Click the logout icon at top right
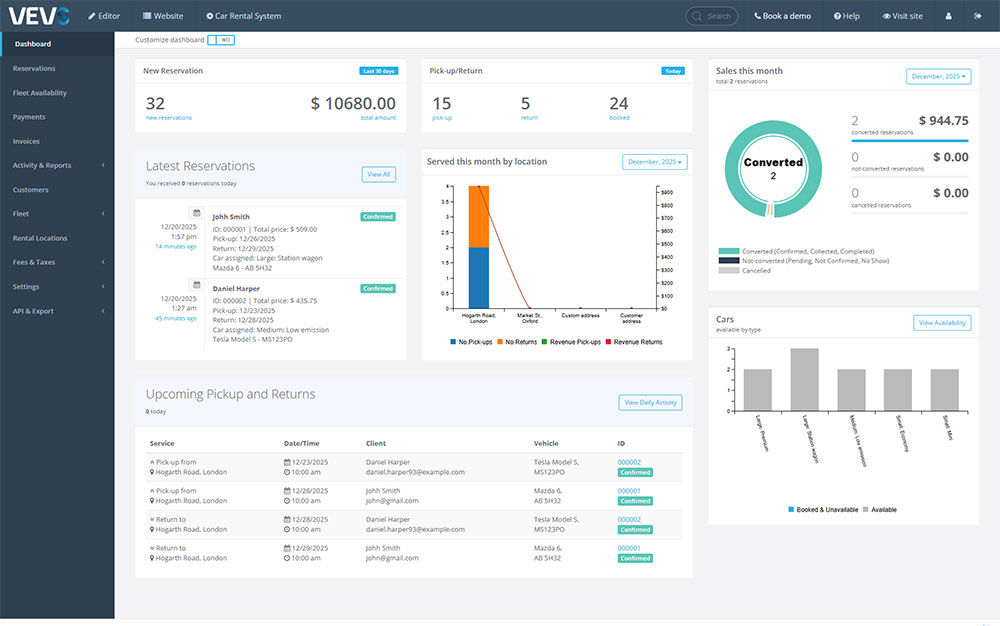The height and width of the screenshot is (626, 1000). click(x=977, y=16)
